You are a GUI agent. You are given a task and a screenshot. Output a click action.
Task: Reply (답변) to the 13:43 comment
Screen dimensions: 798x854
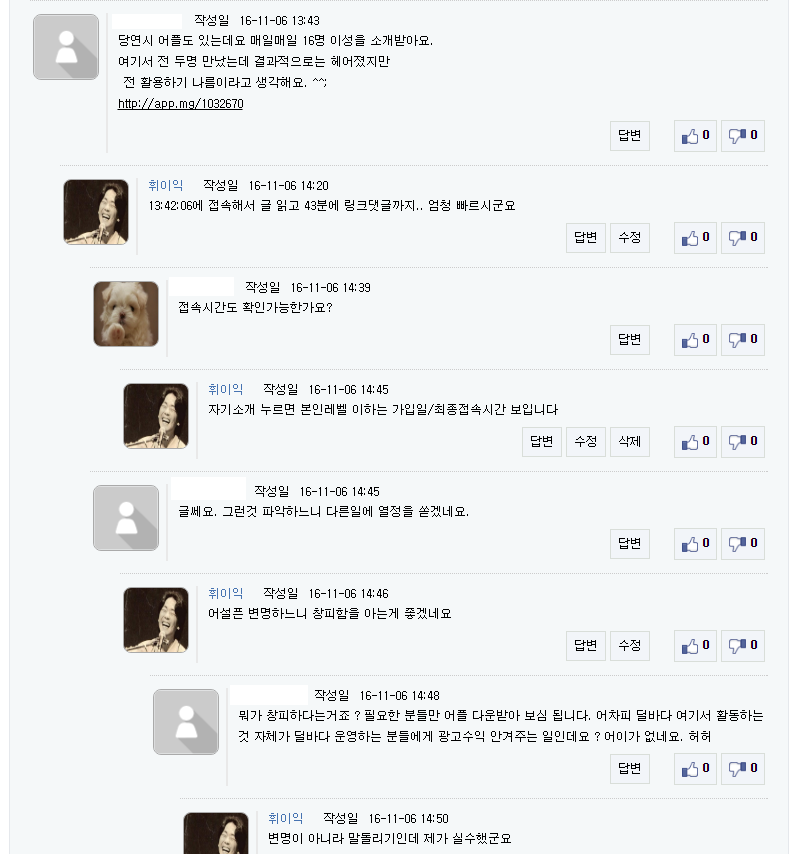pos(630,136)
